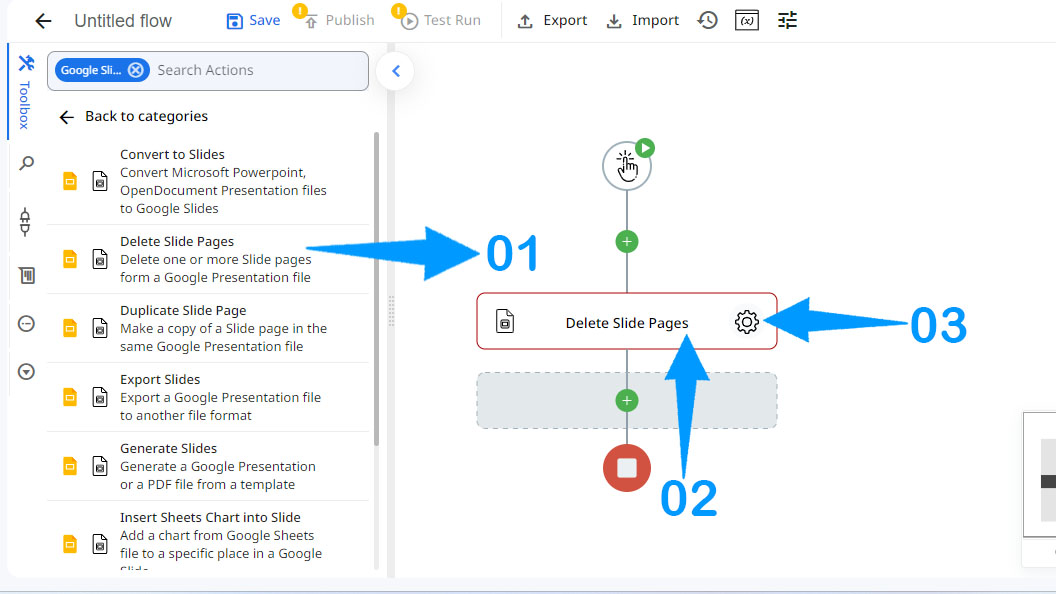Click green play badge on trigger node
The image size is (1056, 594).
click(645, 148)
